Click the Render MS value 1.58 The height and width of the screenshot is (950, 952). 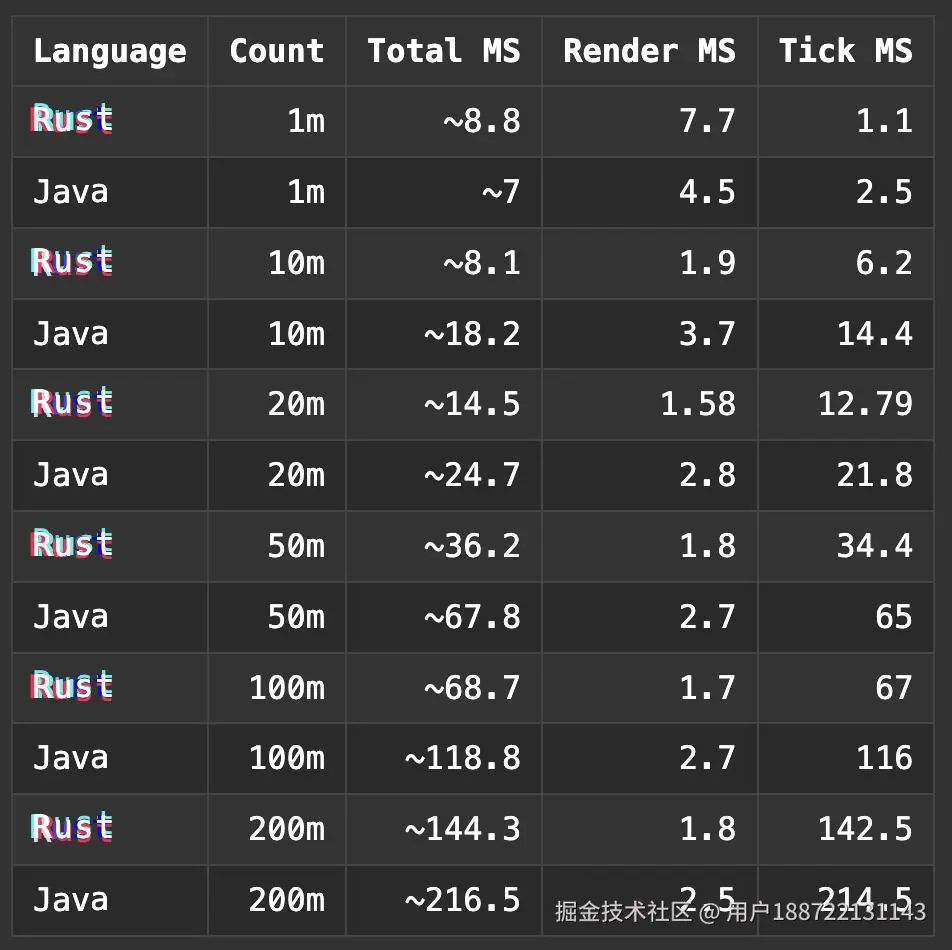point(698,404)
